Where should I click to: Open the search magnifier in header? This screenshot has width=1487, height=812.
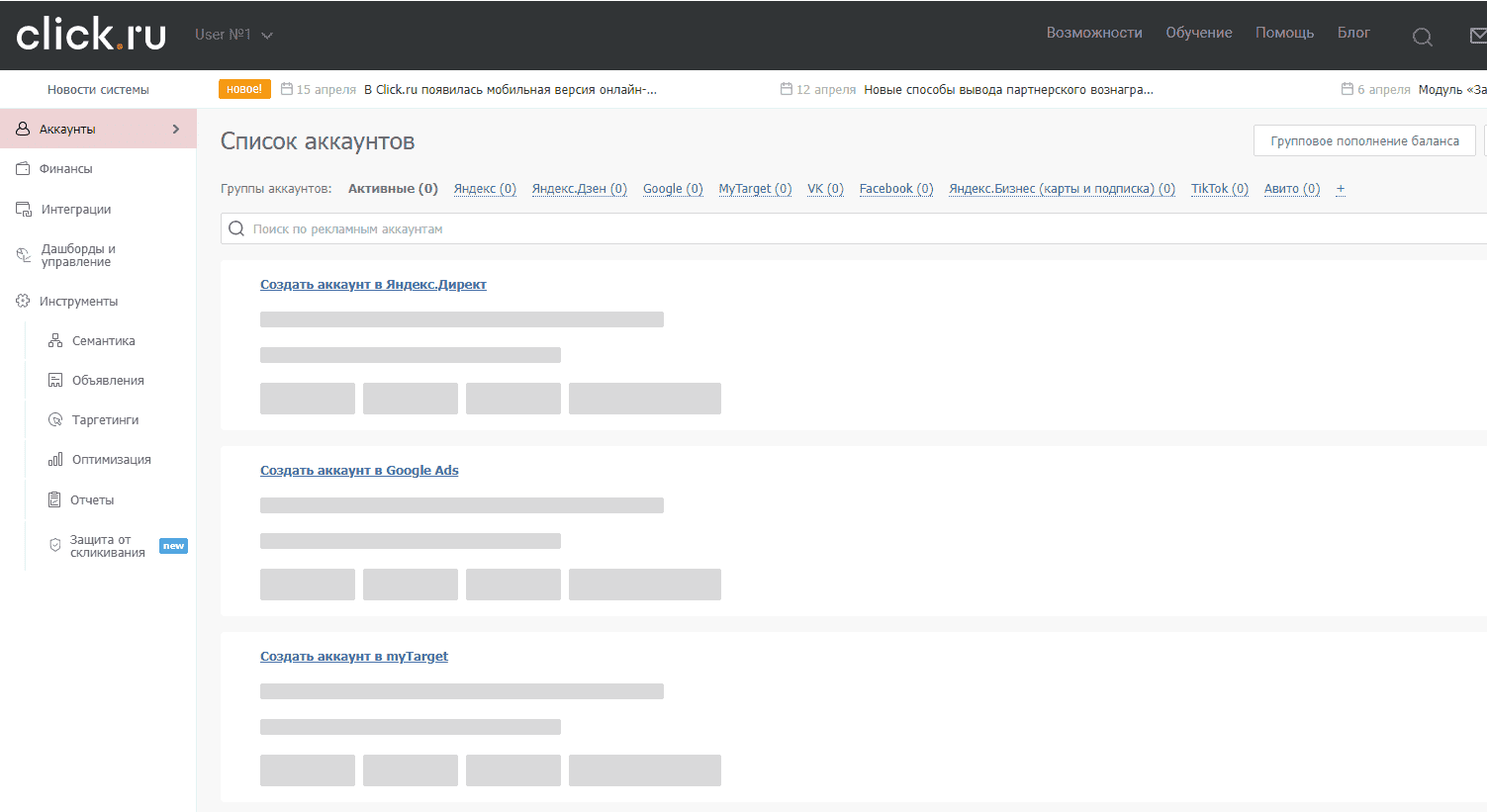[1422, 37]
